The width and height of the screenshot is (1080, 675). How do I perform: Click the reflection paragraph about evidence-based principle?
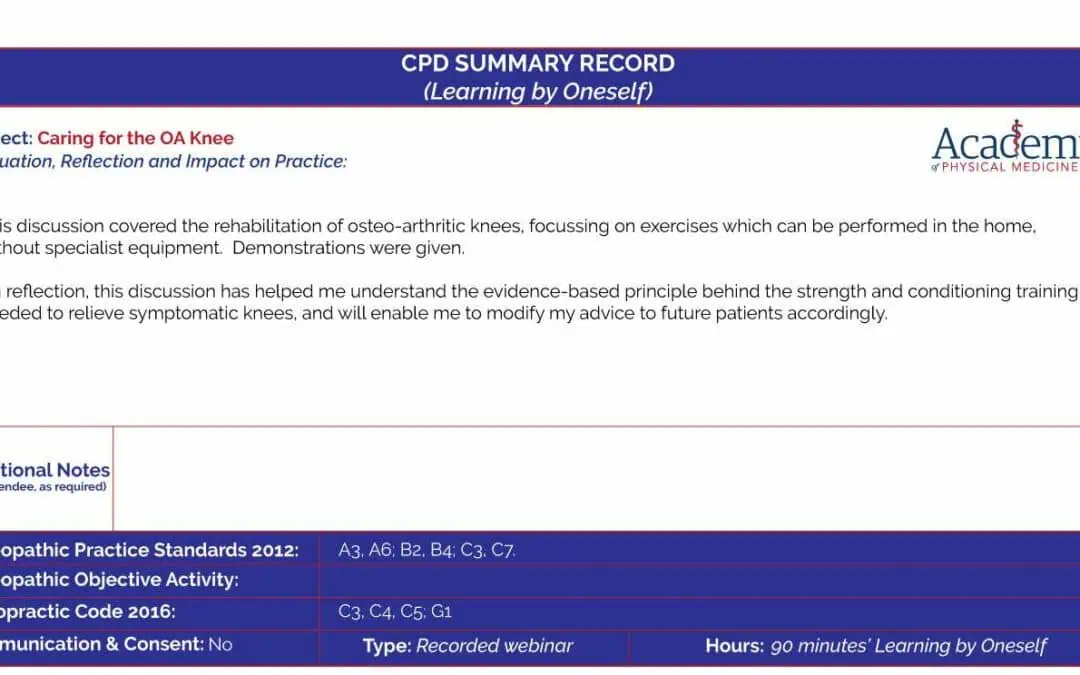pyautogui.click(x=539, y=302)
